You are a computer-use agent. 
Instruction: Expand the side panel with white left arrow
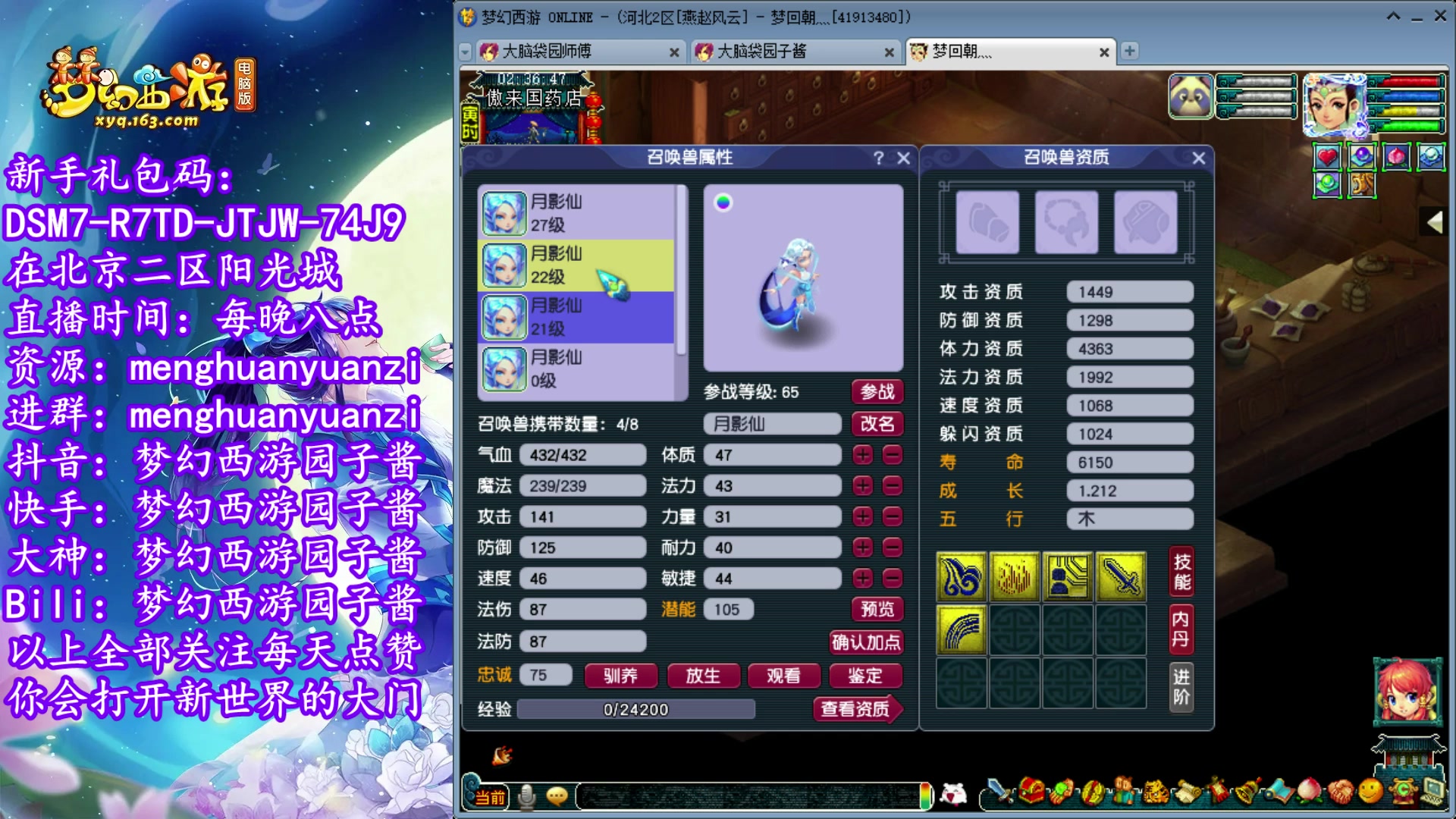click(1436, 222)
